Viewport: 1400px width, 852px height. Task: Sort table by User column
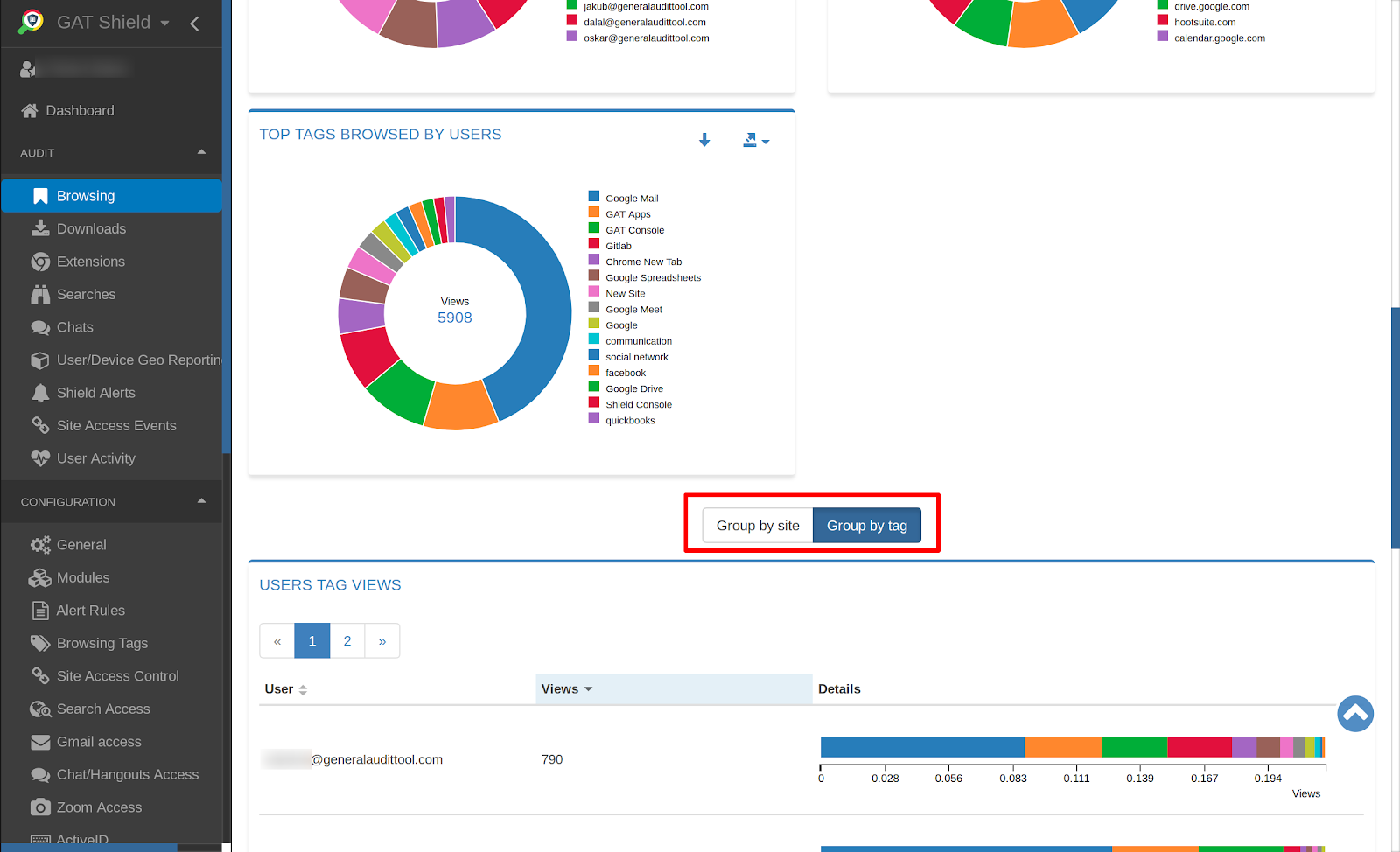[x=286, y=689]
